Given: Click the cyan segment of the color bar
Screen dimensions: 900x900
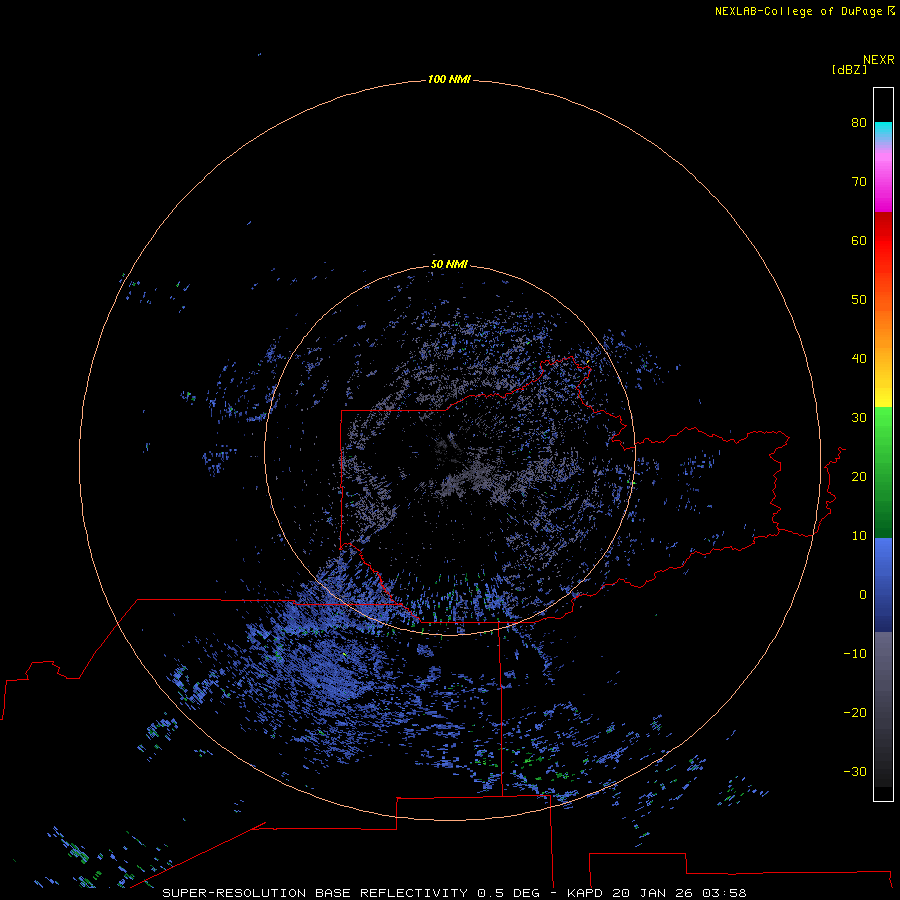Looking at the screenshot, I should [x=883, y=131].
